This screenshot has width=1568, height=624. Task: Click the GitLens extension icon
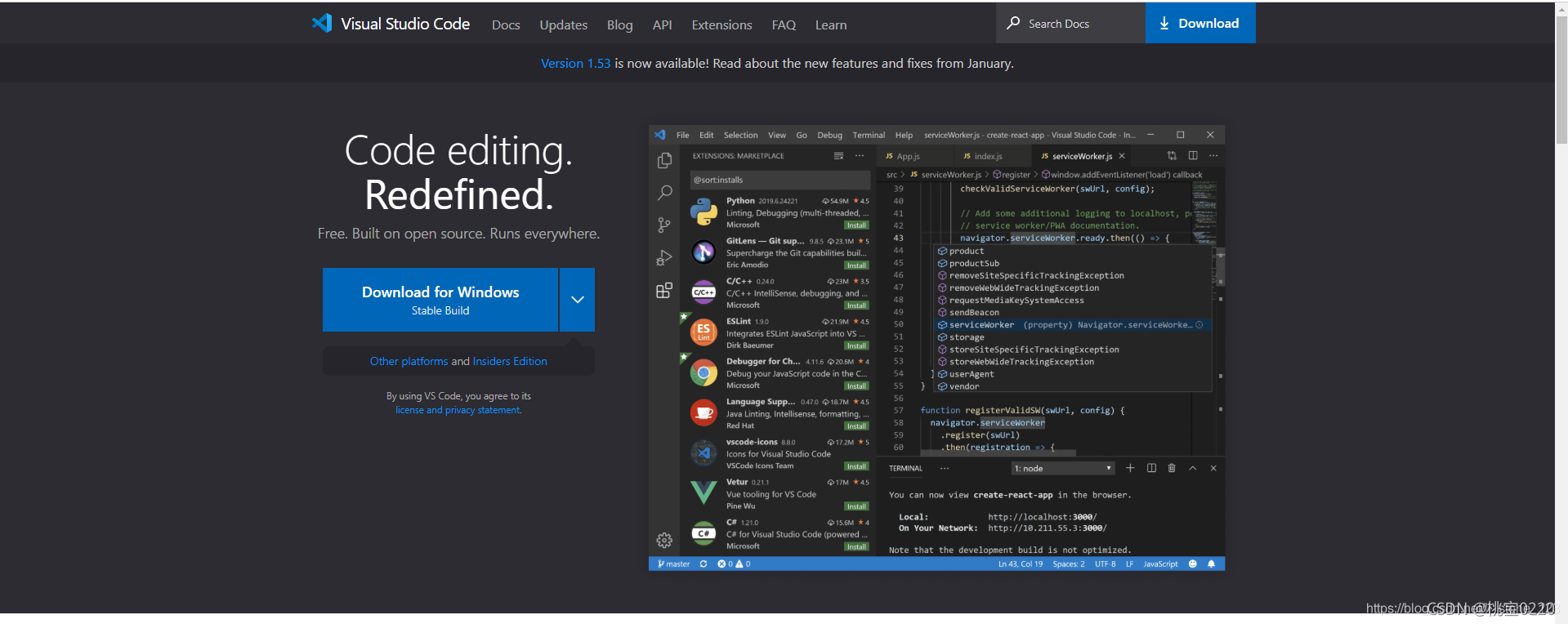pyautogui.click(x=704, y=252)
